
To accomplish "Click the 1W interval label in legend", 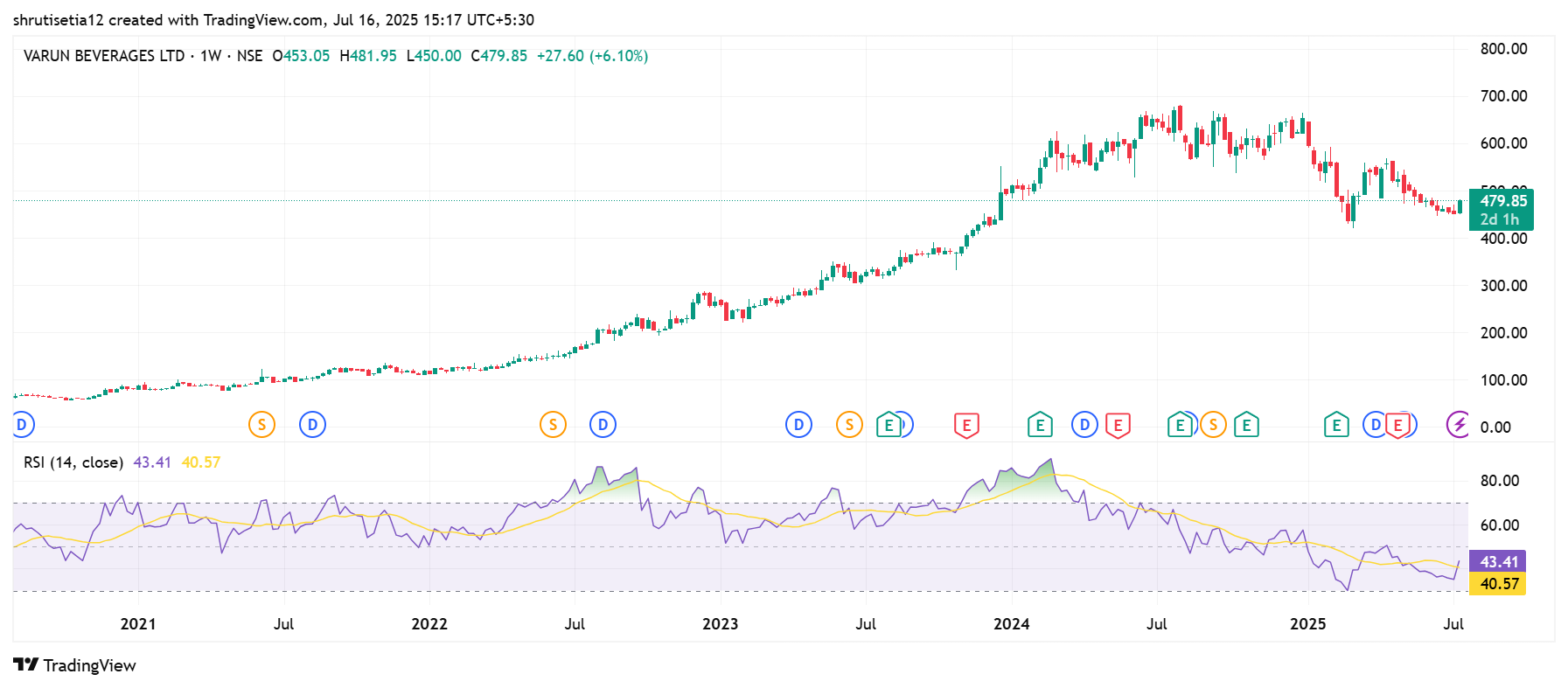I will coord(211,56).
